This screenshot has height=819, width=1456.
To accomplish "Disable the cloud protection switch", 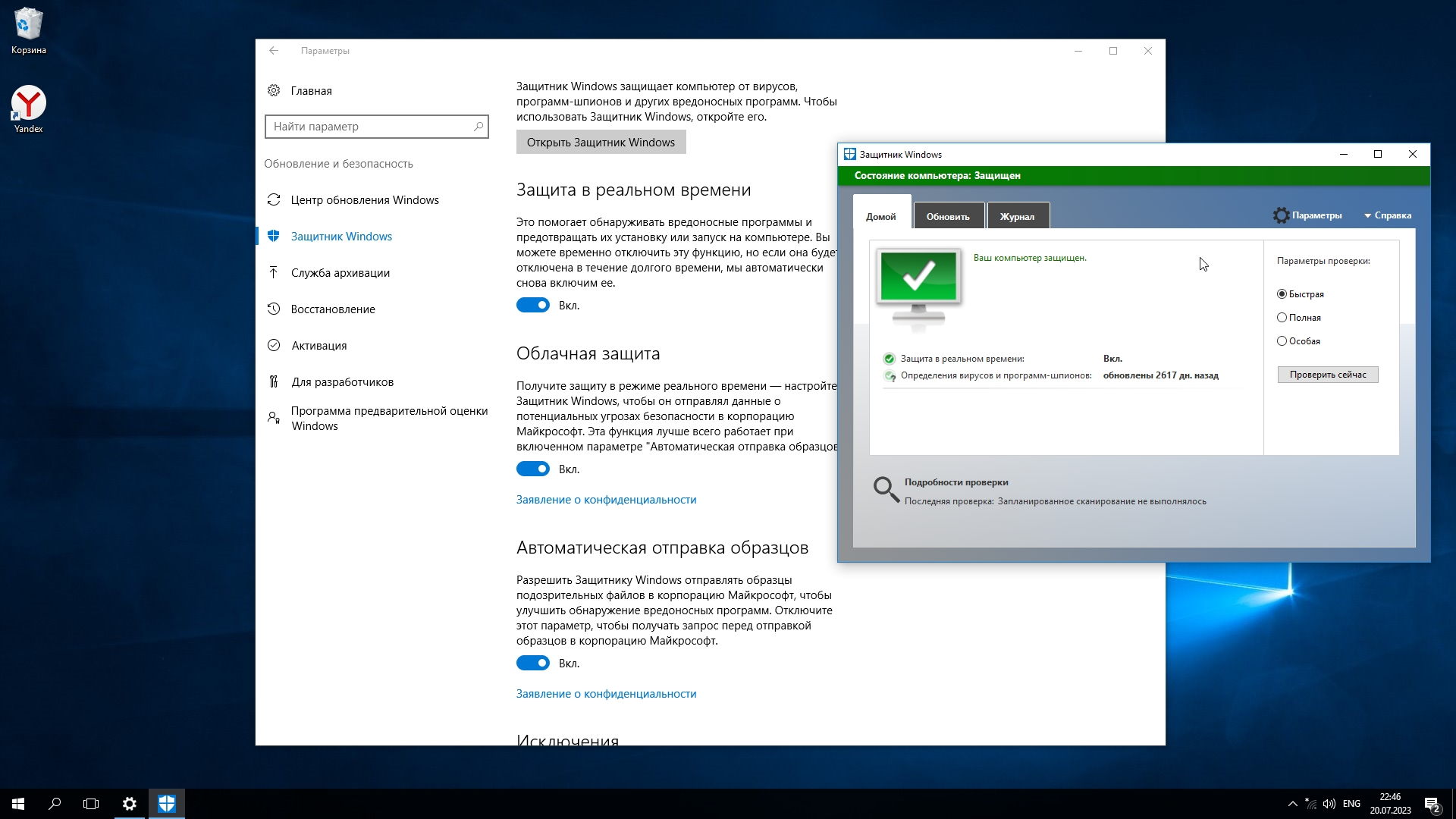I will pos(533,469).
